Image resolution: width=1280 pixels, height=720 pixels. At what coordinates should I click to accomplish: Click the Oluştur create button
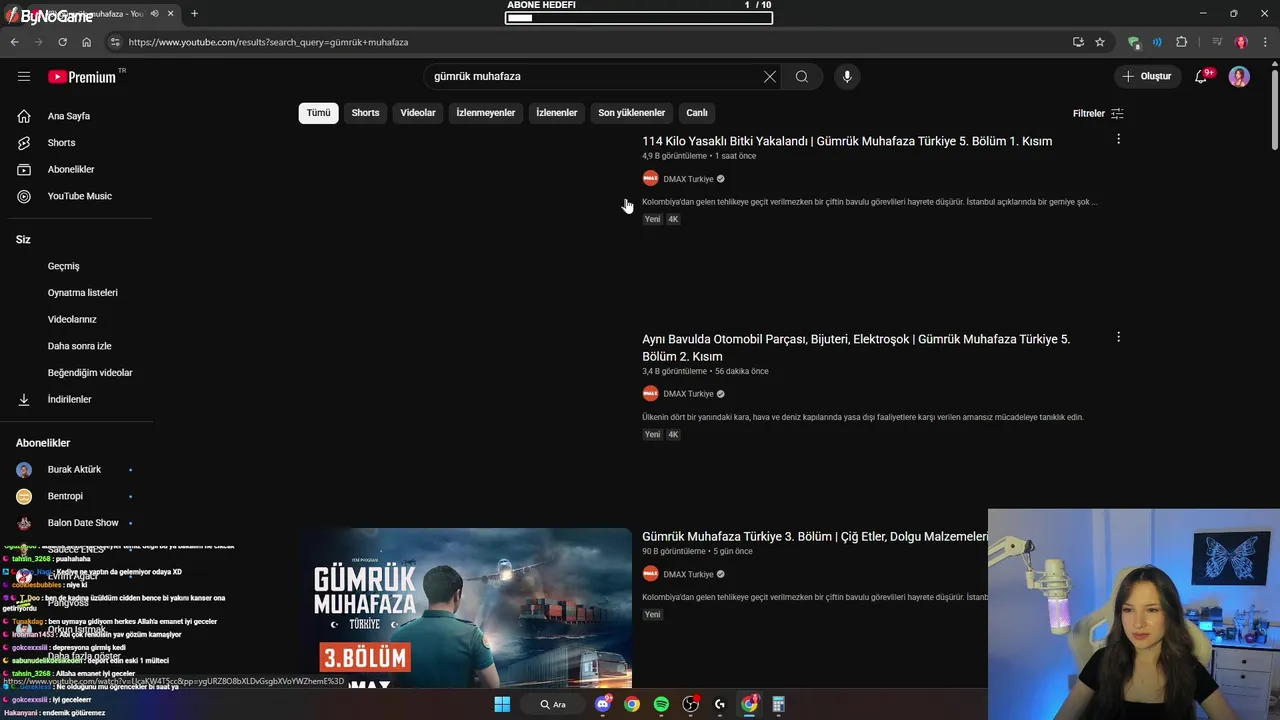(x=1146, y=76)
